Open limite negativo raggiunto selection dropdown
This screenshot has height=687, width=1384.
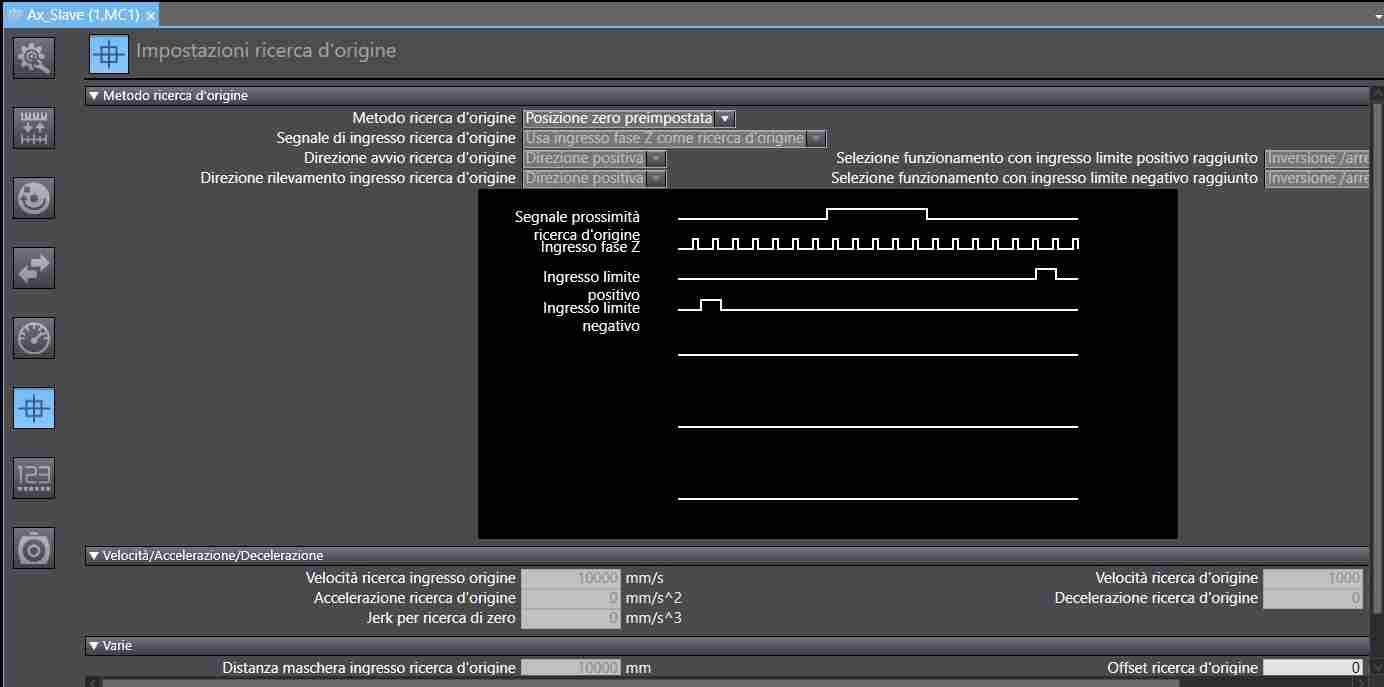pos(1317,178)
